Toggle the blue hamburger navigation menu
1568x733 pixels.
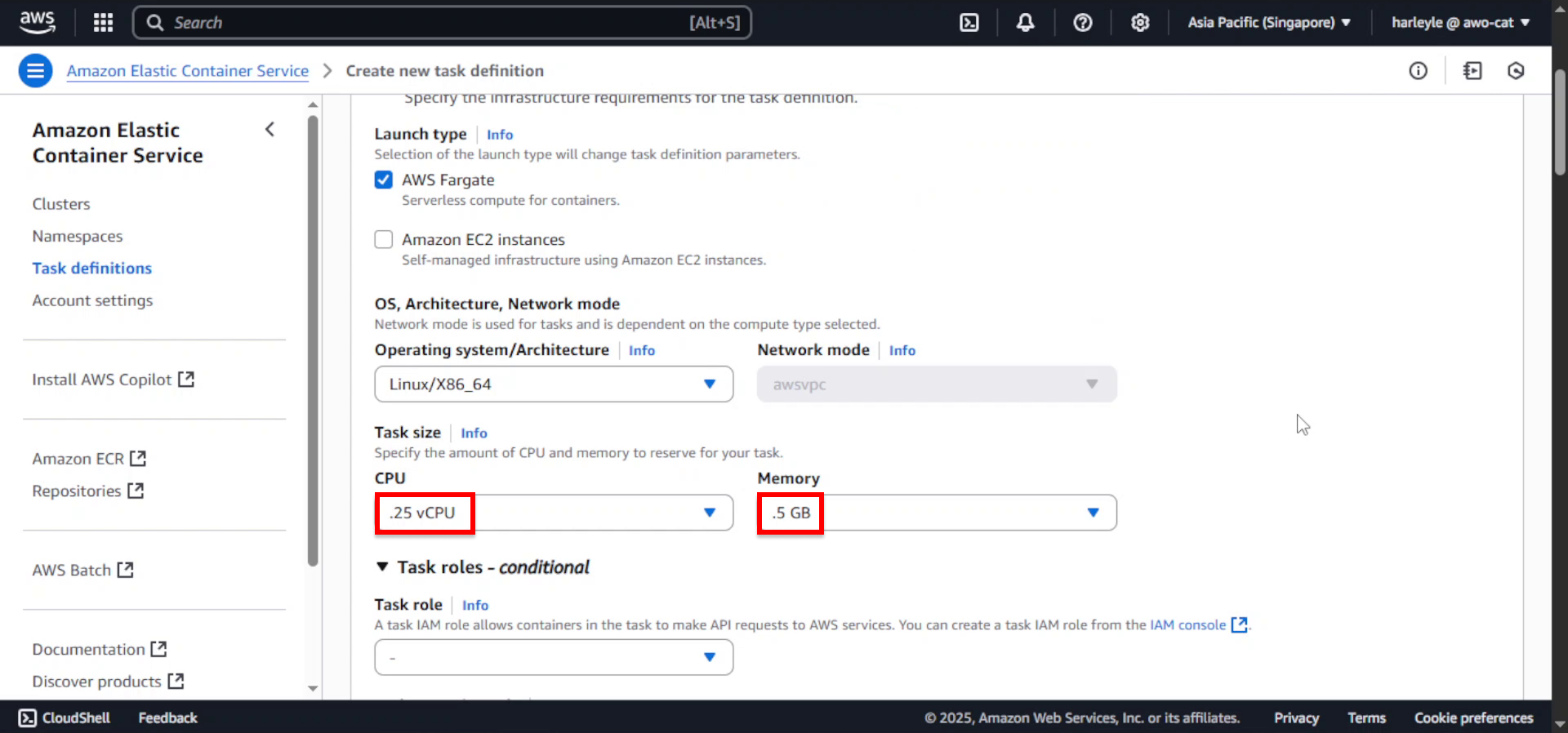35,71
